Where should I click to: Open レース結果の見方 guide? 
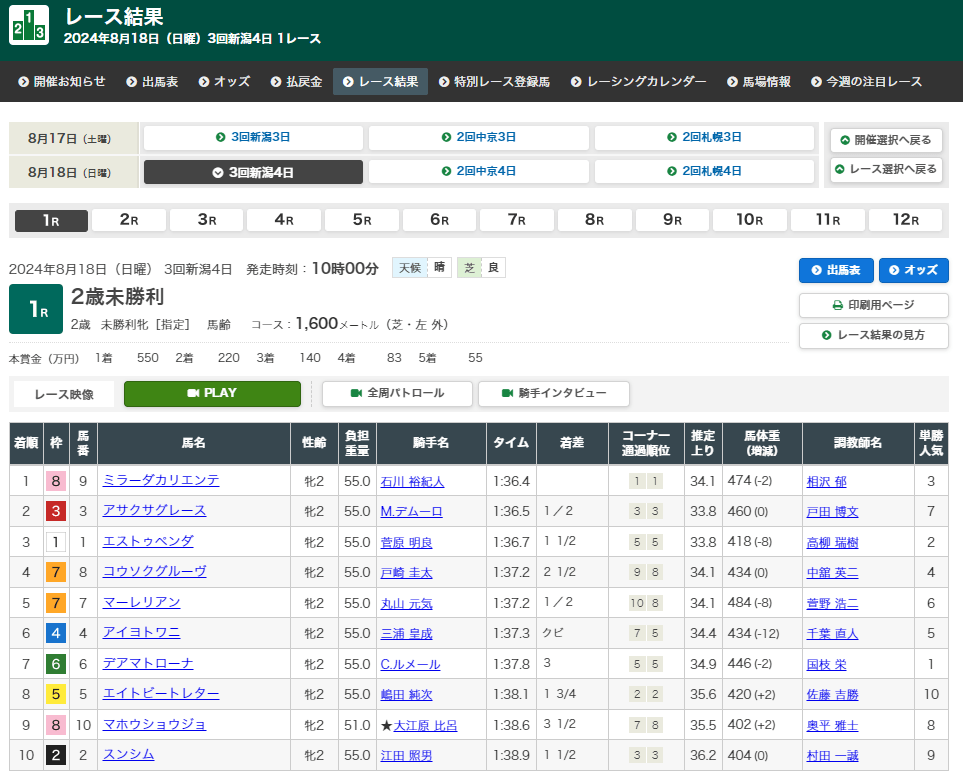[x=872, y=336]
